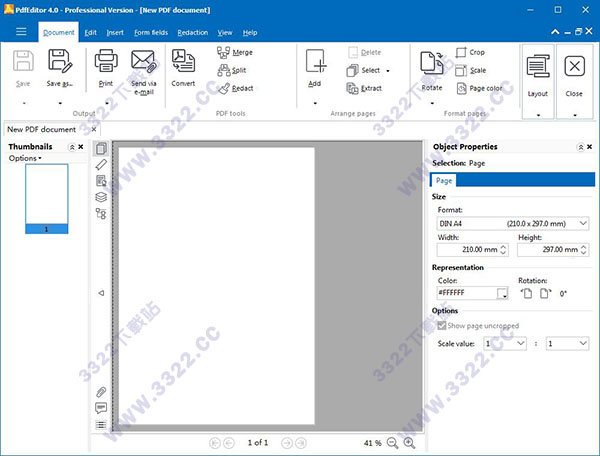Image resolution: width=600 pixels, height=456 pixels.
Task: Open the Thumbnails Options dropdown
Action: 25,158
